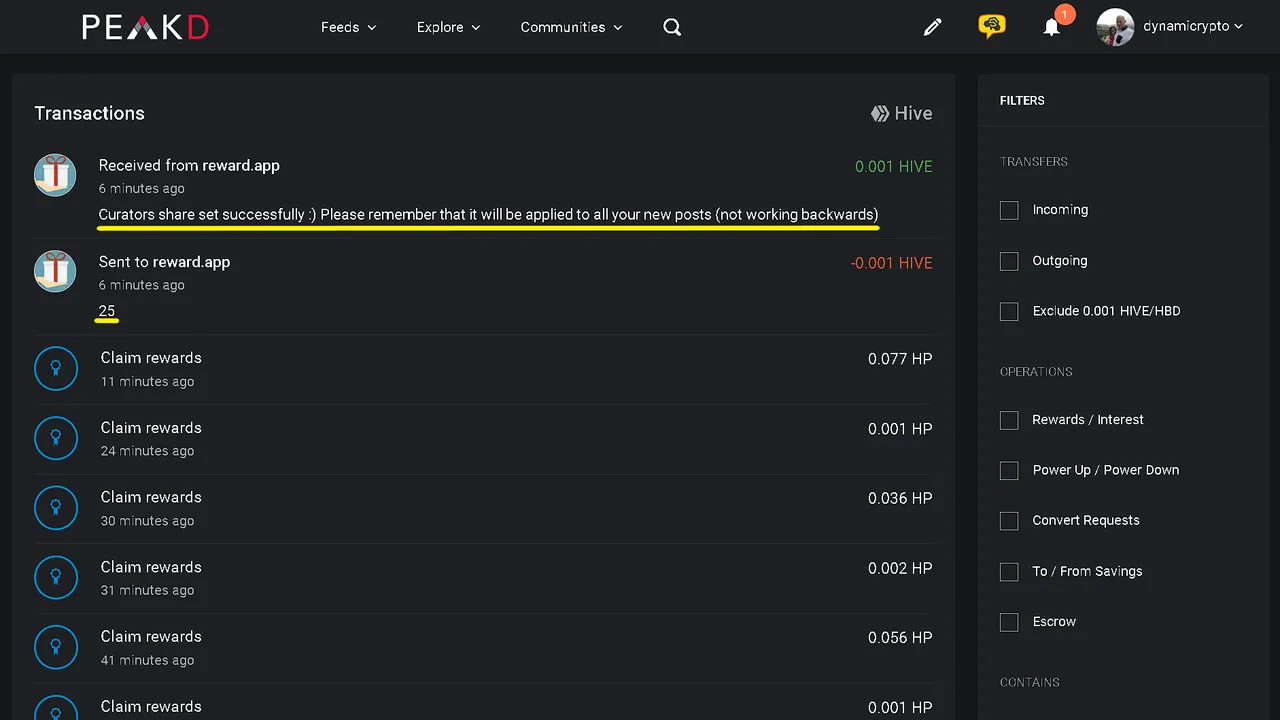Image resolution: width=1280 pixels, height=720 pixels.
Task: Click the 0.056 HP reward amount
Action: point(900,637)
